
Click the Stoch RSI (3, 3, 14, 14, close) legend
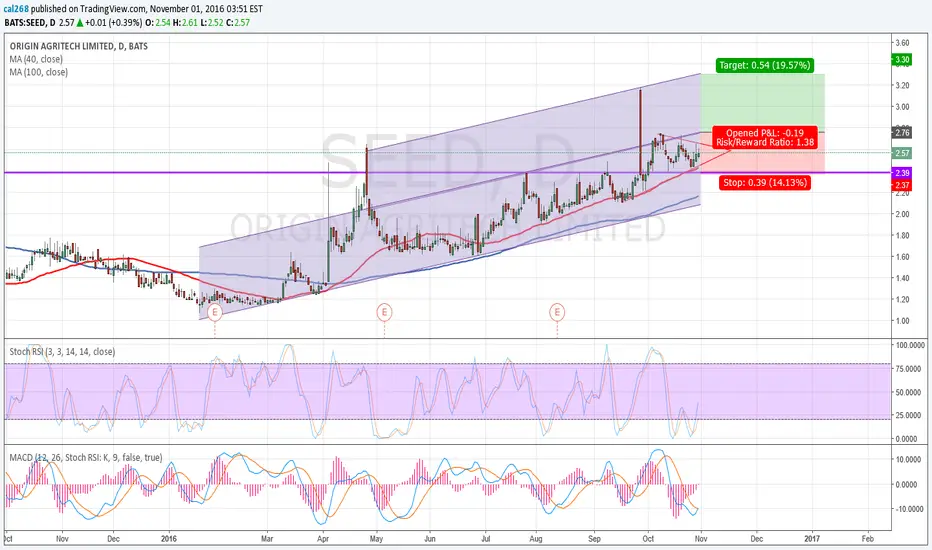[62, 351]
